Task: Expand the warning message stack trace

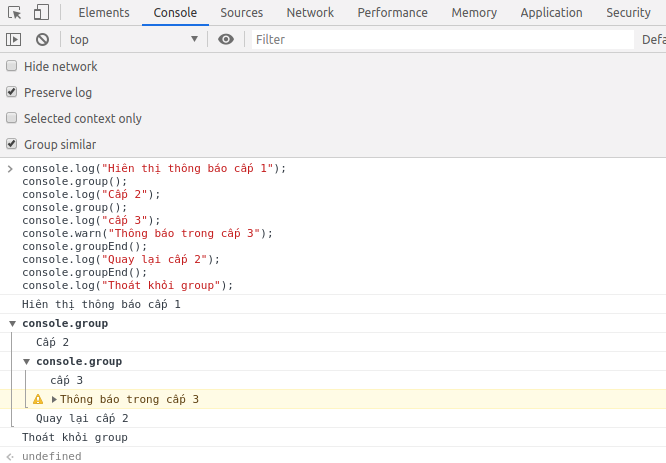Action: coord(54,399)
